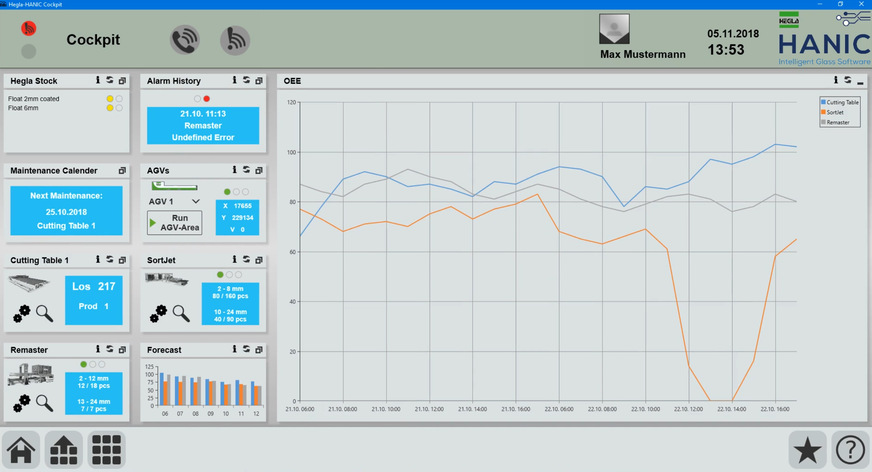This screenshot has width=872, height=472.
Task: Open favorites with the star icon
Action: pyautogui.click(x=807, y=451)
